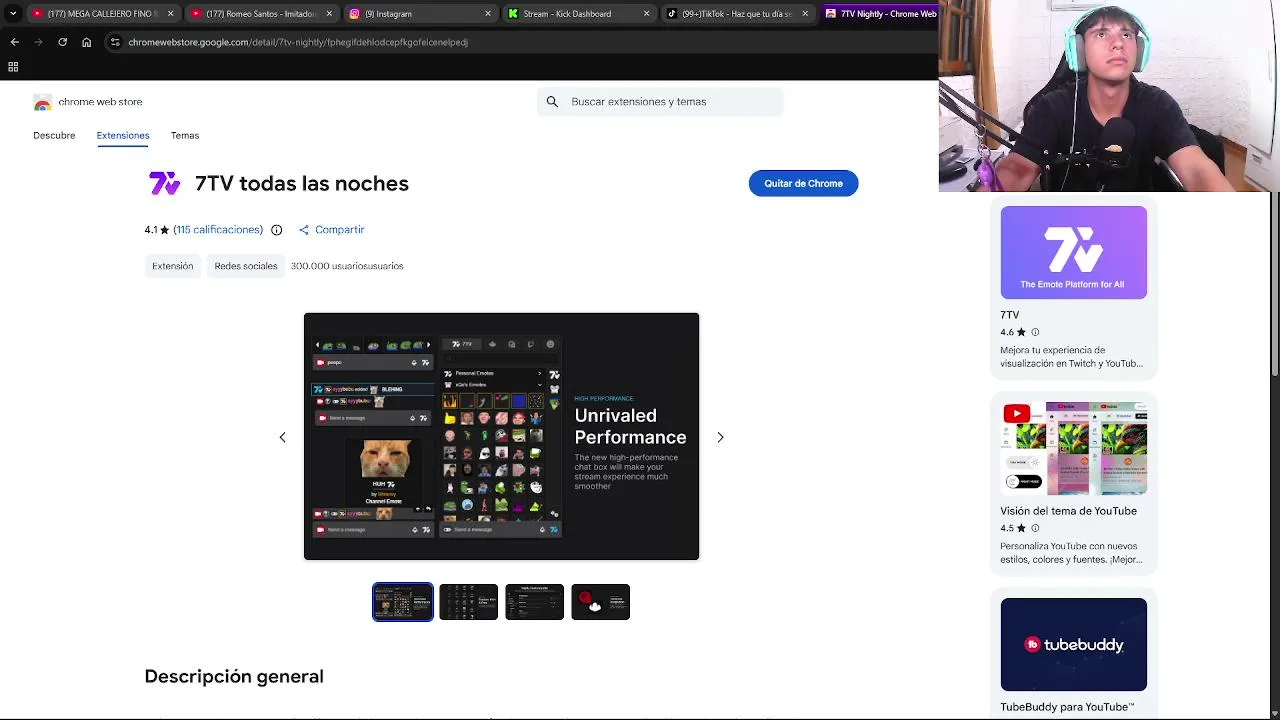Click Visión del tema de YouTube title
This screenshot has height=720, width=1280.
pyautogui.click(x=1068, y=511)
